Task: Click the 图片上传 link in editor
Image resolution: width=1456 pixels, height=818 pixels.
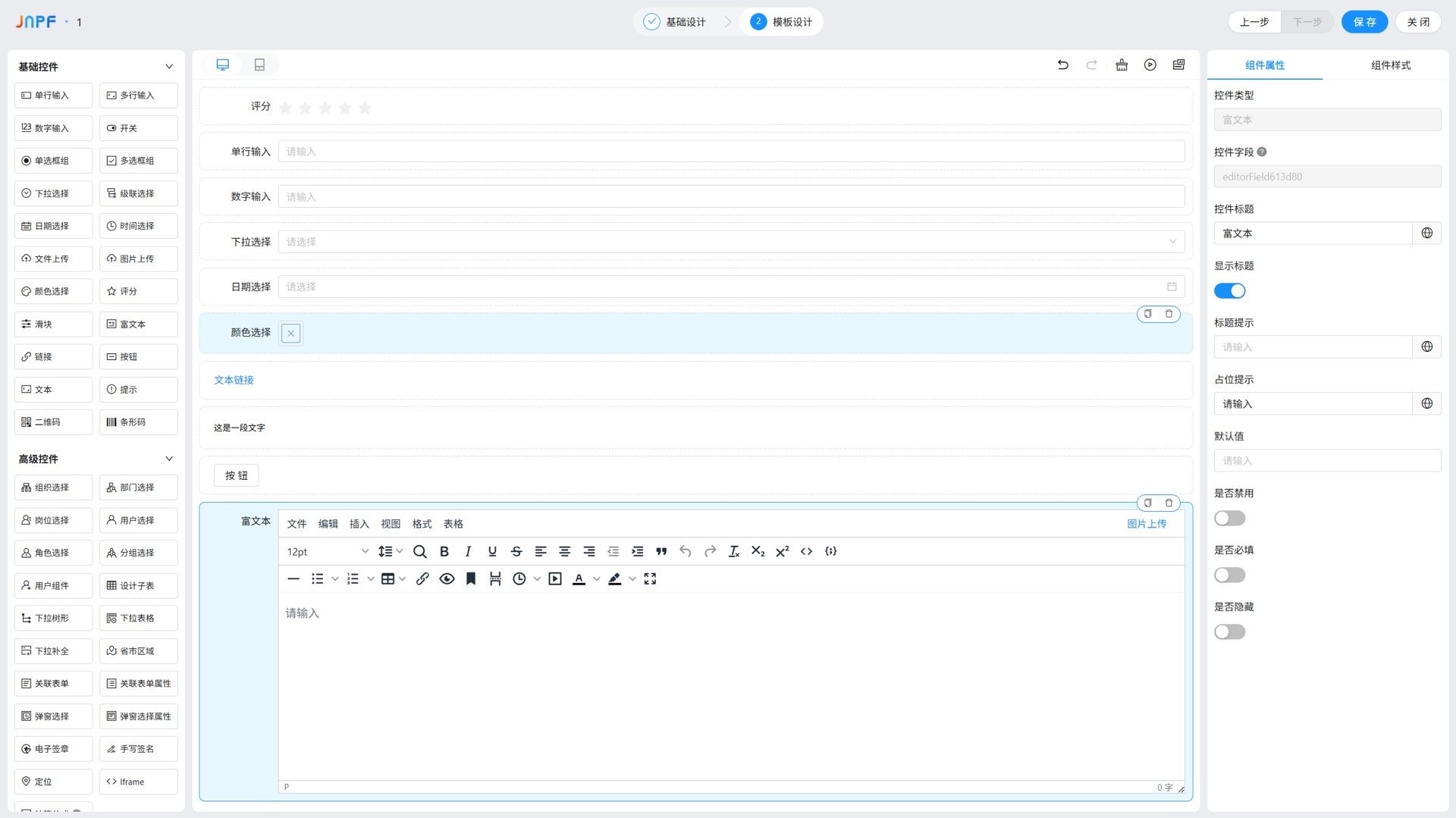Action: pos(1147,524)
